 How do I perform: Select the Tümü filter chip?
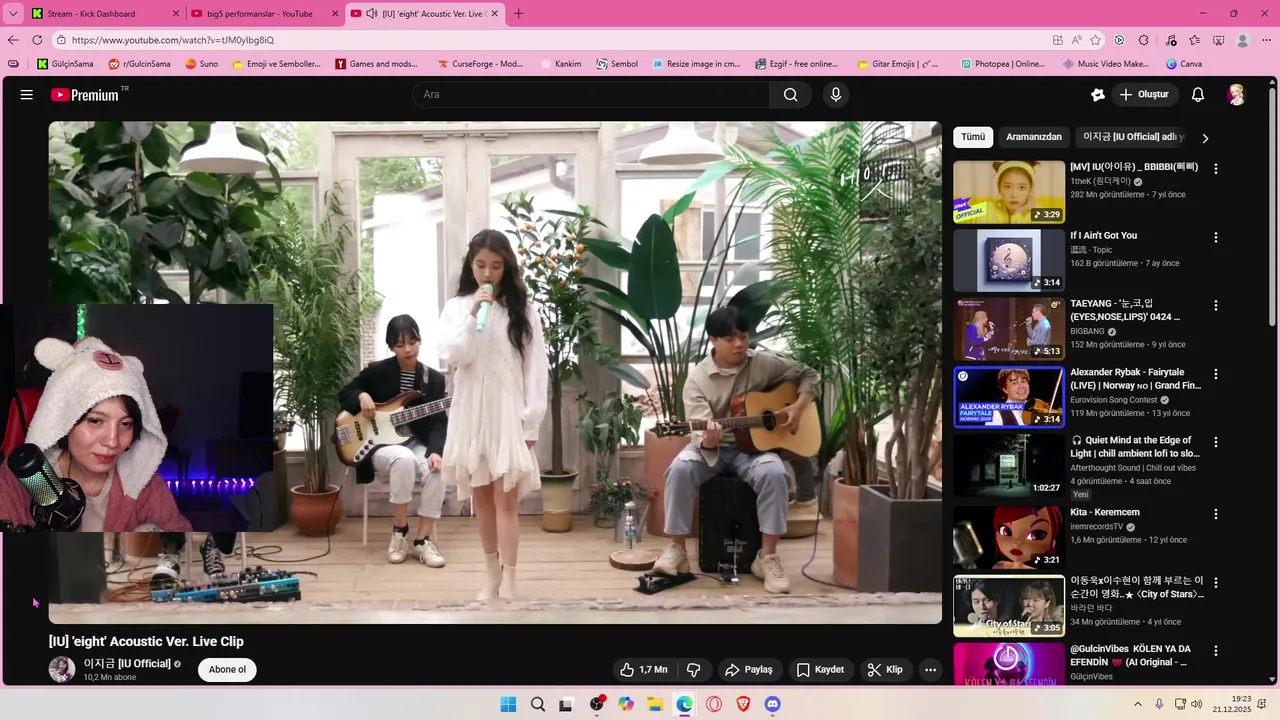pos(973,137)
